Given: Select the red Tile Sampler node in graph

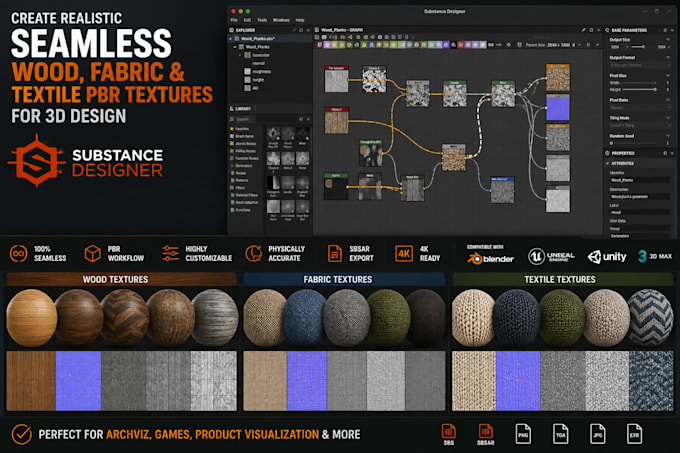Looking at the screenshot, I should coord(337,79).
